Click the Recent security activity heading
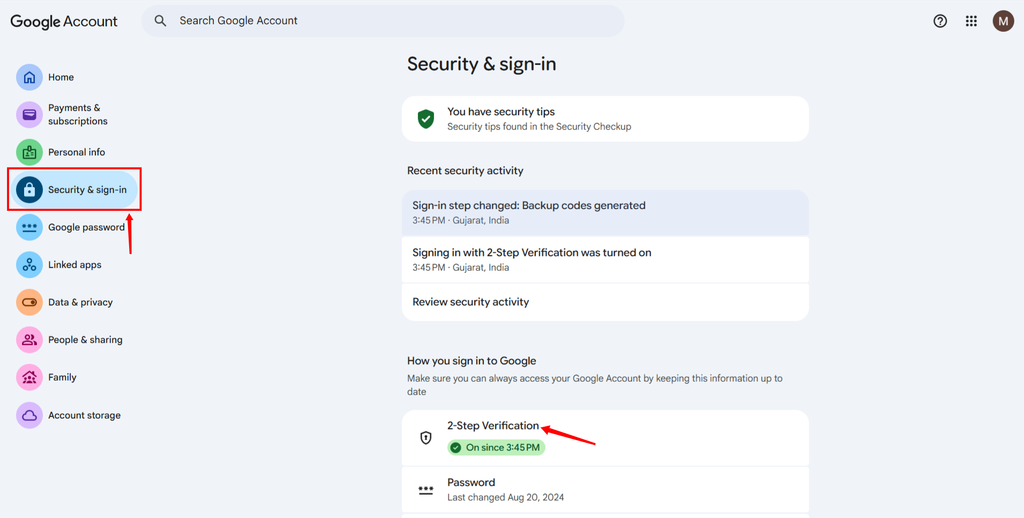This screenshot has width=1024, height=518. [x=465, y=170]
